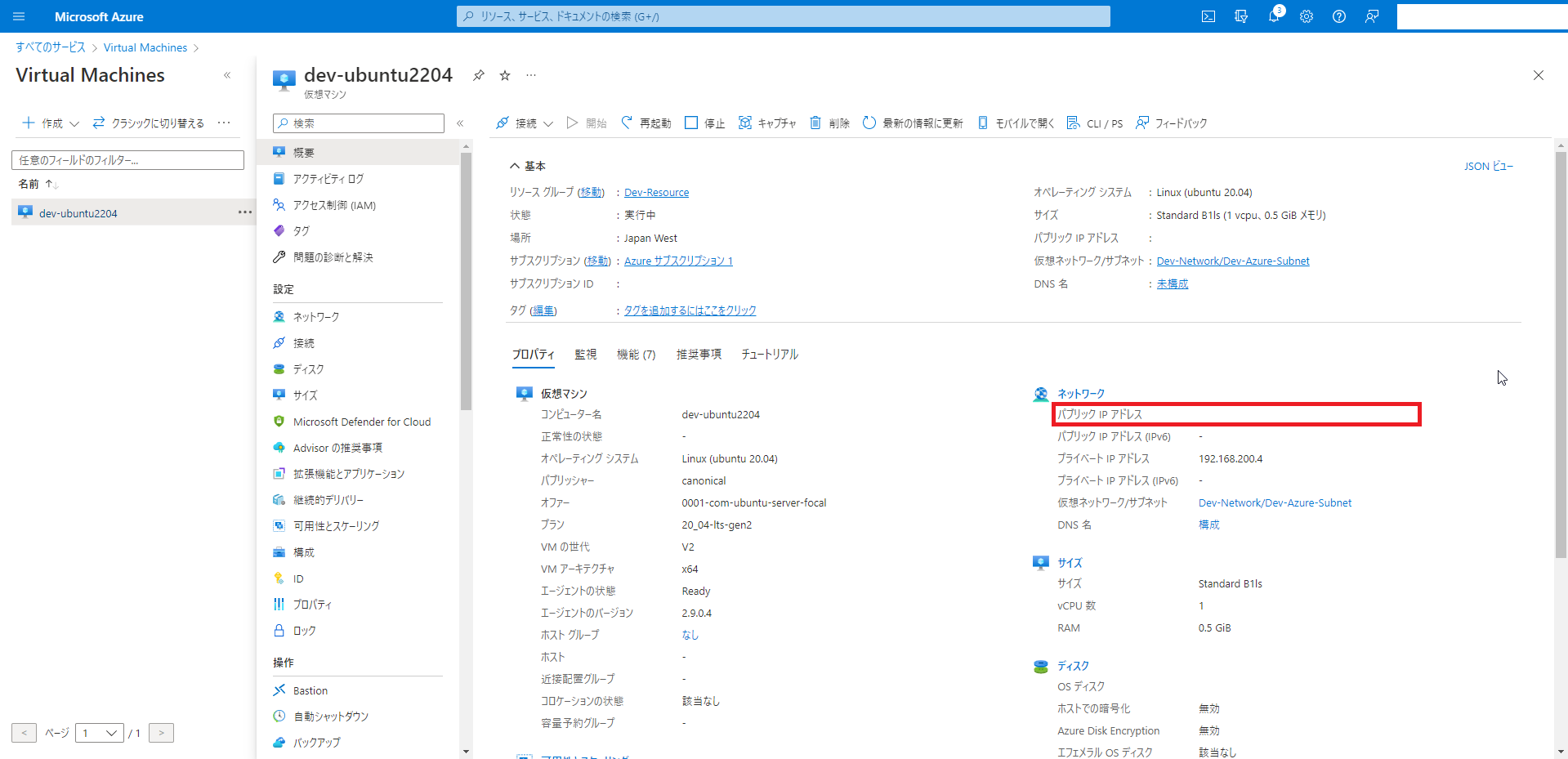Click クラシックに切り替える

pyautogui.click(x=148, y=123)
